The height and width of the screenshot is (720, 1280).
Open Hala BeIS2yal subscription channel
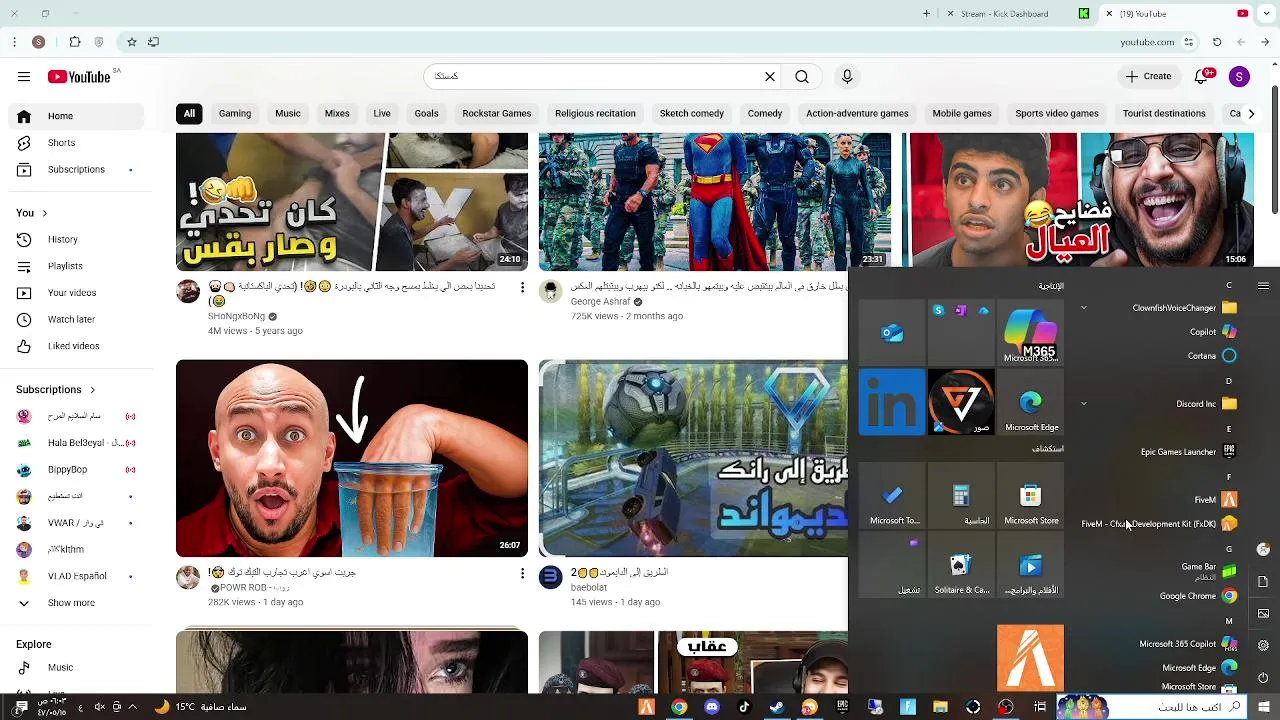click(x=77, y=443)
